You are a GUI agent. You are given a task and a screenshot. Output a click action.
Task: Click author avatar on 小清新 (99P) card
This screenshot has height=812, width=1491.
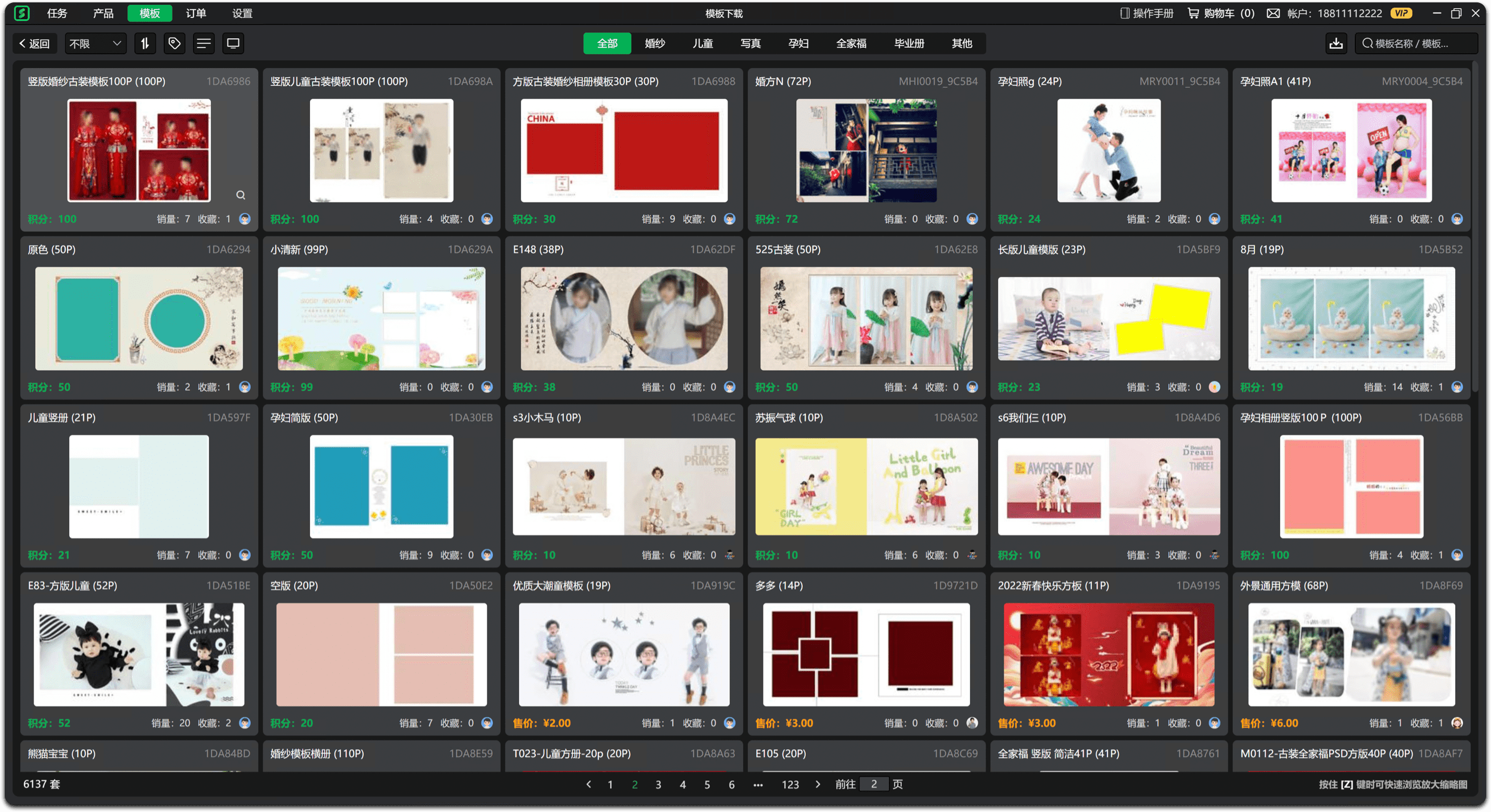[487, 387]
